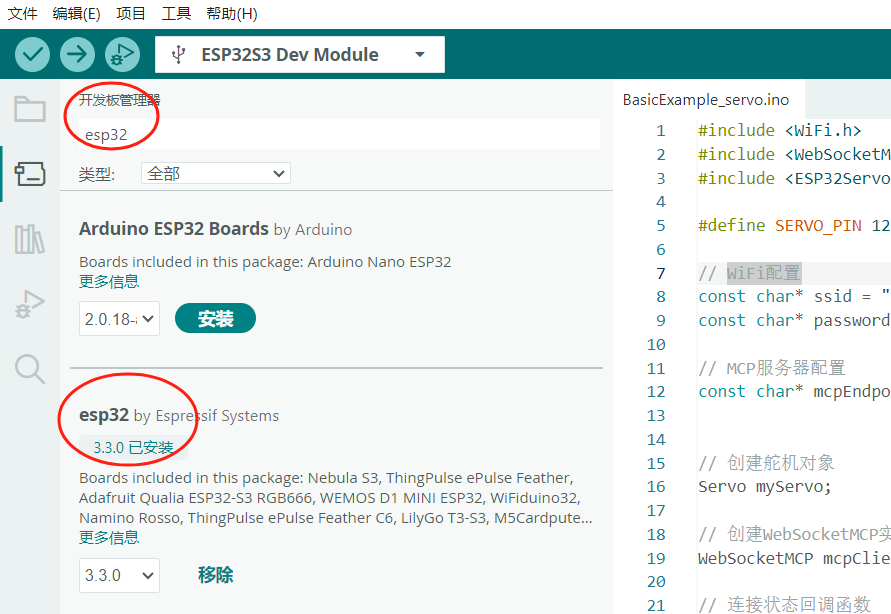Screen dimensions: 891x614
Task: Open the Search magnifier in the sidebar
Action: (x=30, y=369)
